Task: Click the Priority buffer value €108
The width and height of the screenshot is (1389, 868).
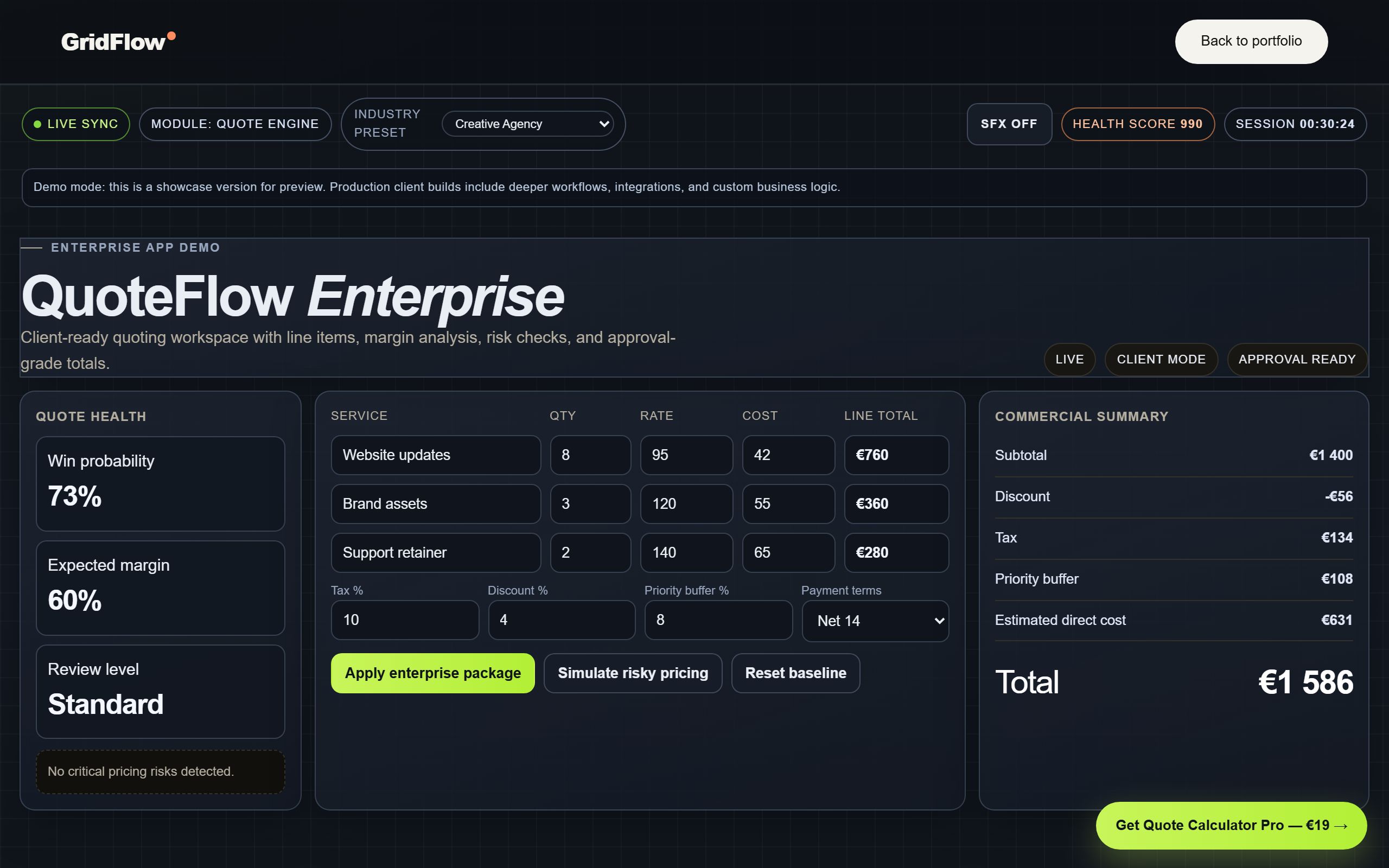Action: pyautogui.click(x=1337, y=579)
